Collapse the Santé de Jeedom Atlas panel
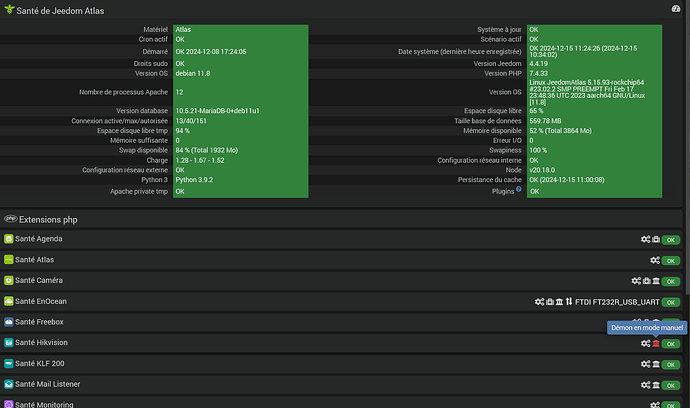 60,11
